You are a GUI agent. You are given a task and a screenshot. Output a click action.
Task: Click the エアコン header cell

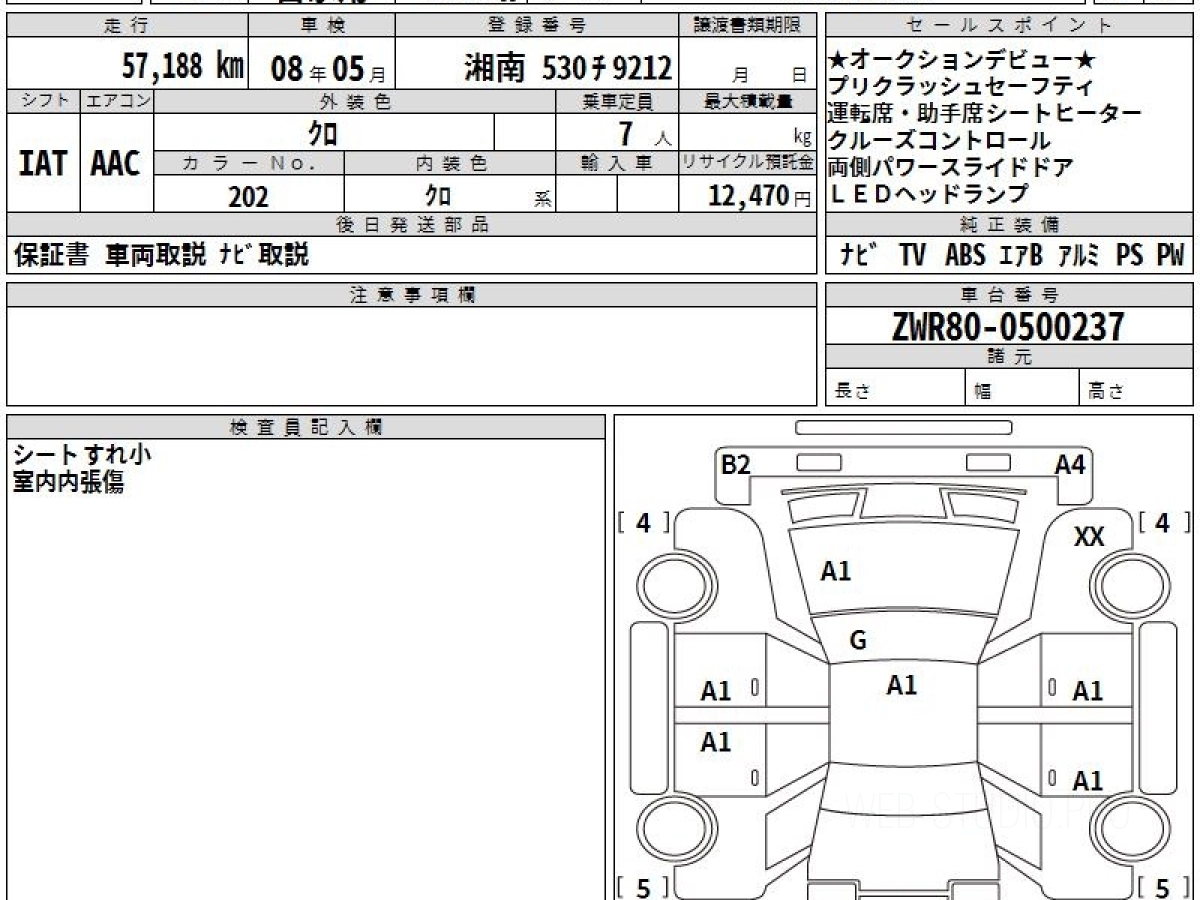tap(117, 101)
